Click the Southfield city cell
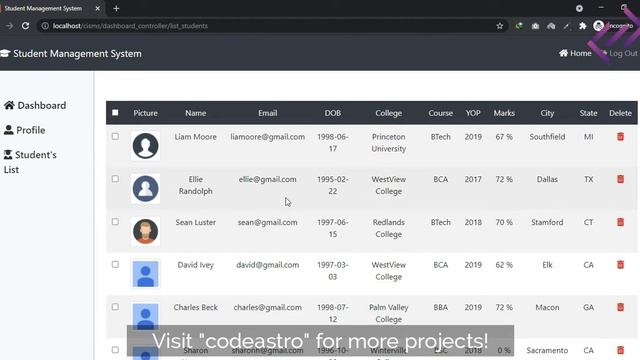The height and width of the screenshot is (360, 640). 547,137
